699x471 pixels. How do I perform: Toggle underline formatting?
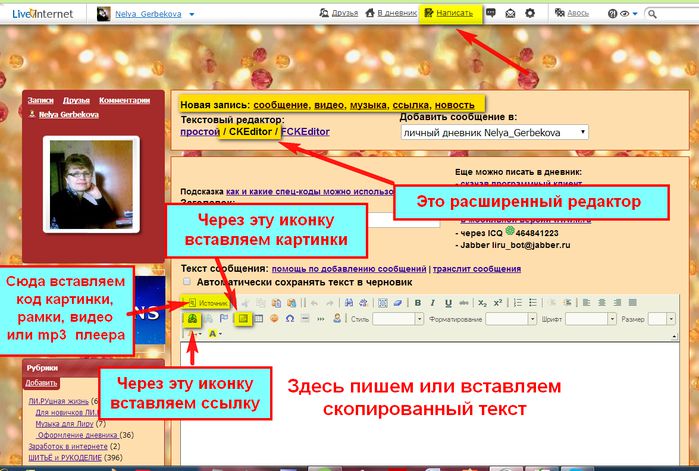(448, 303)
